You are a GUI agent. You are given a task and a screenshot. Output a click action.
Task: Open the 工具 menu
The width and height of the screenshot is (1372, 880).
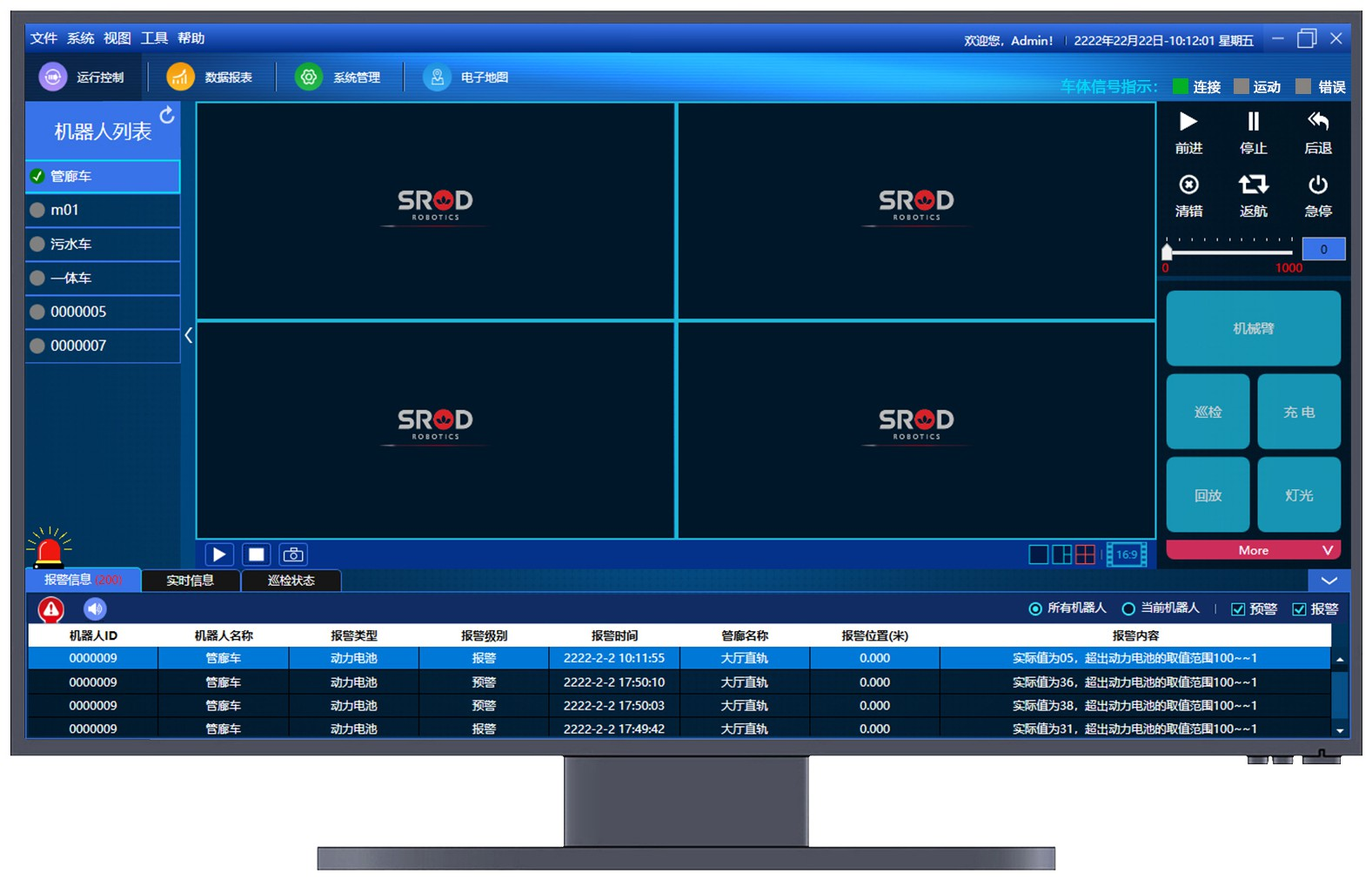click(154, 38)
